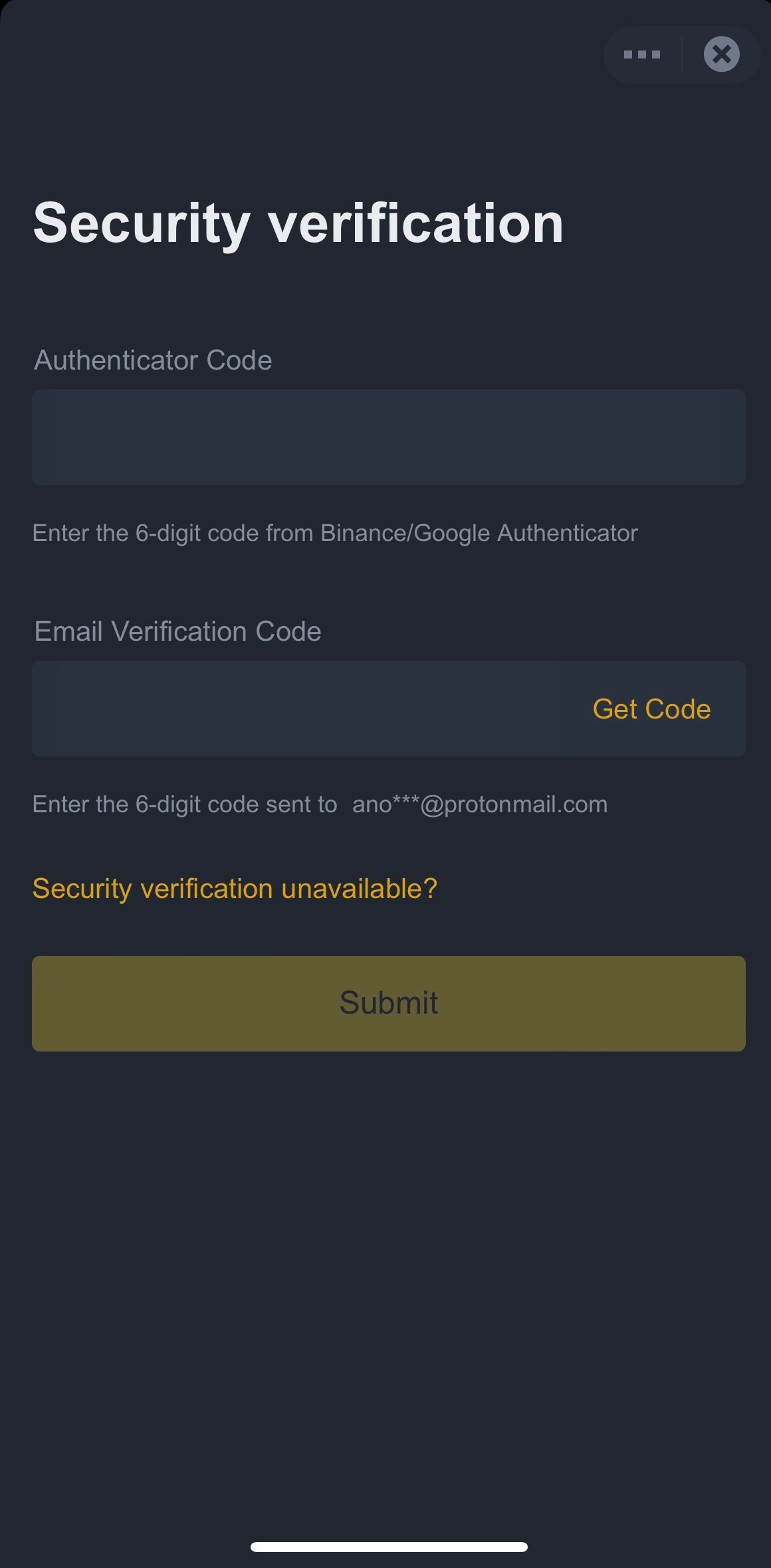Image resolution: width=771 pixels, height=1568 pixels.
Task: Tap Get Code to request email code
Action: tap(651, 709)
